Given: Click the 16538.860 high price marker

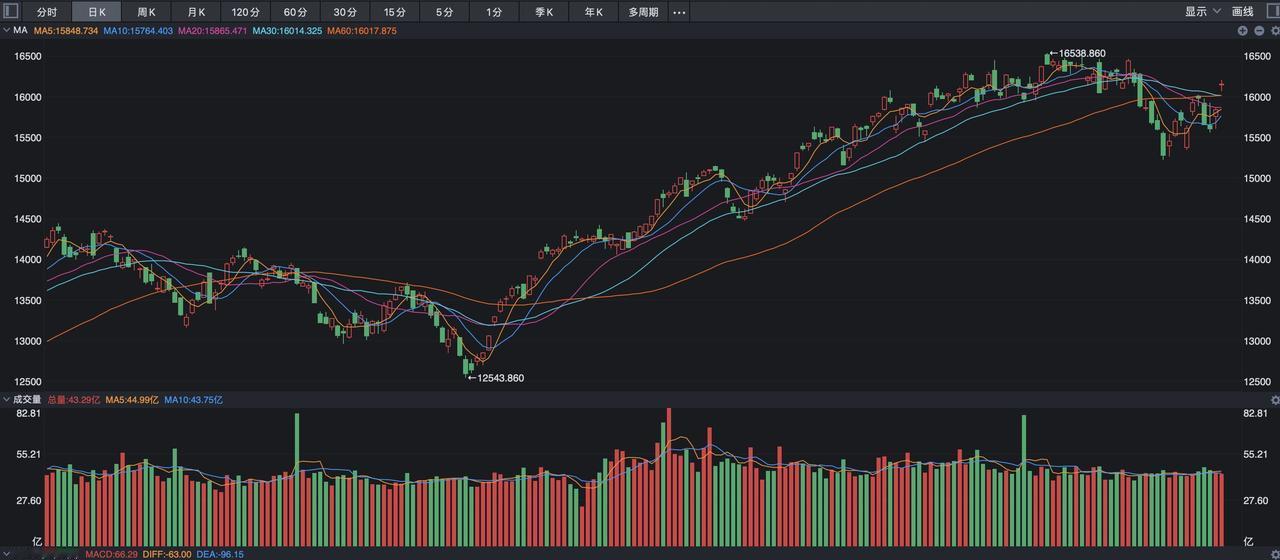Looking at the screenshot, I should pos(1077,54).
